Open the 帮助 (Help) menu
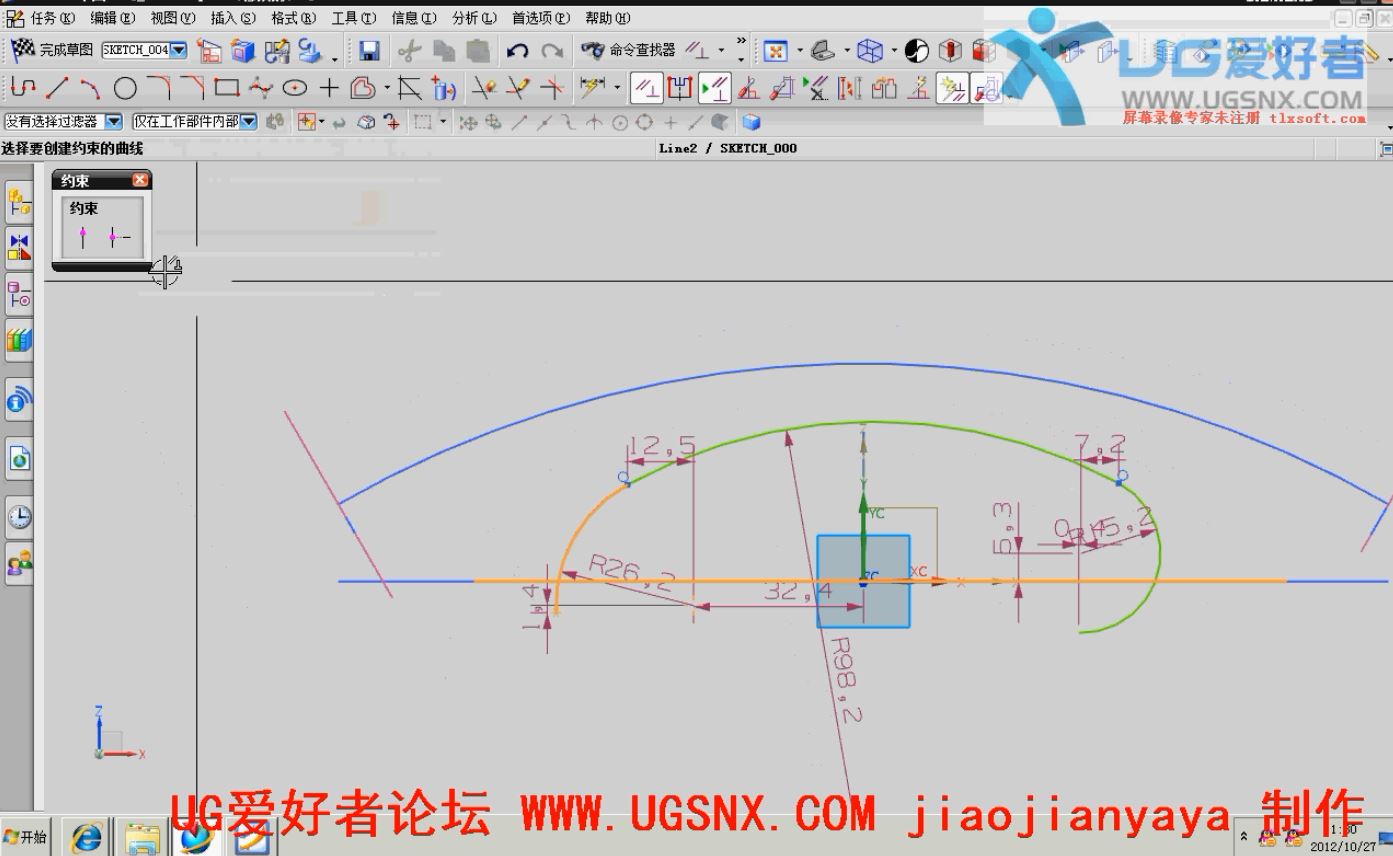 tap(608, 18)
